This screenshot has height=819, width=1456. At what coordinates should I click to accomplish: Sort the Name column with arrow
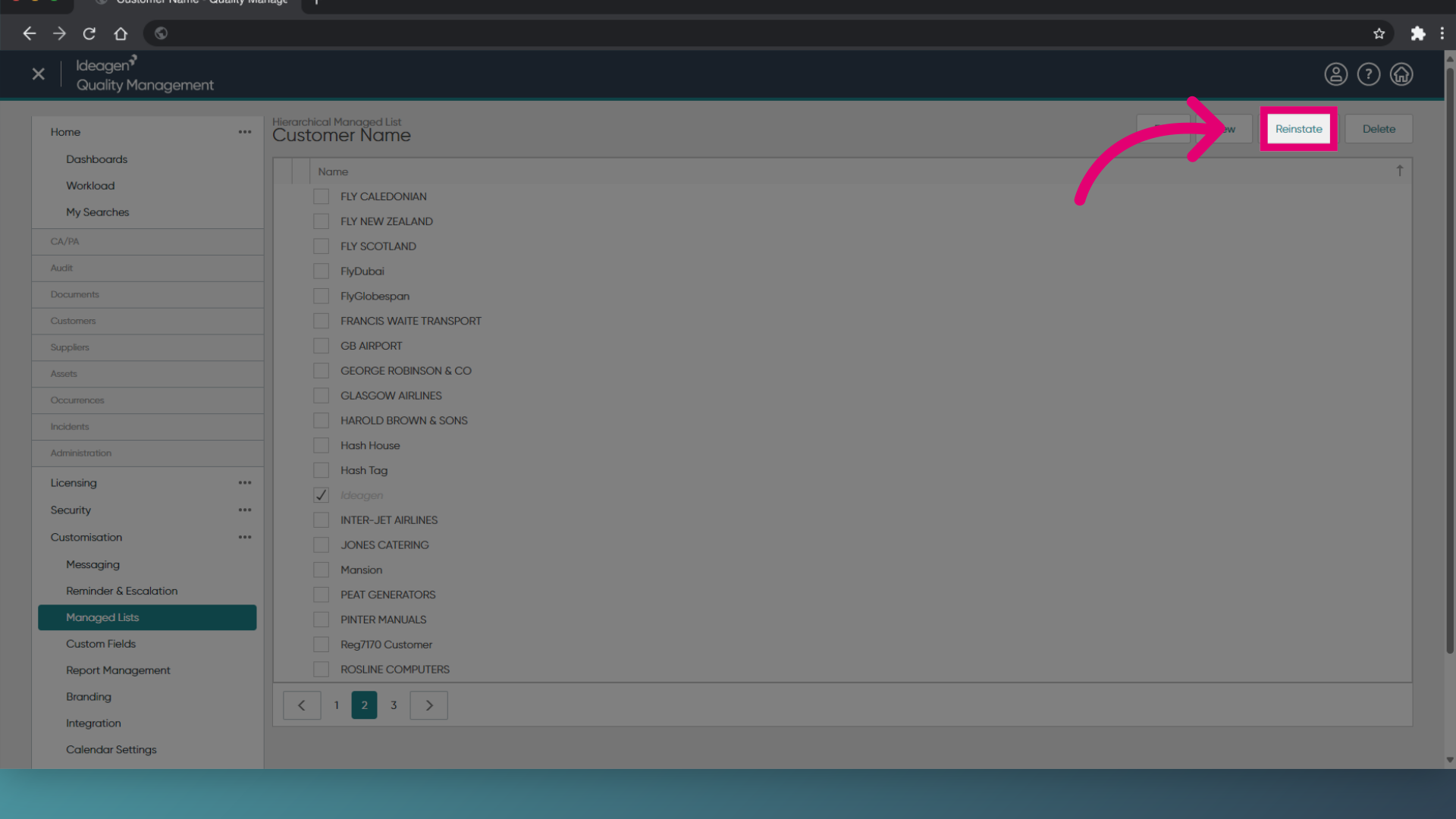pos(1399,171)
